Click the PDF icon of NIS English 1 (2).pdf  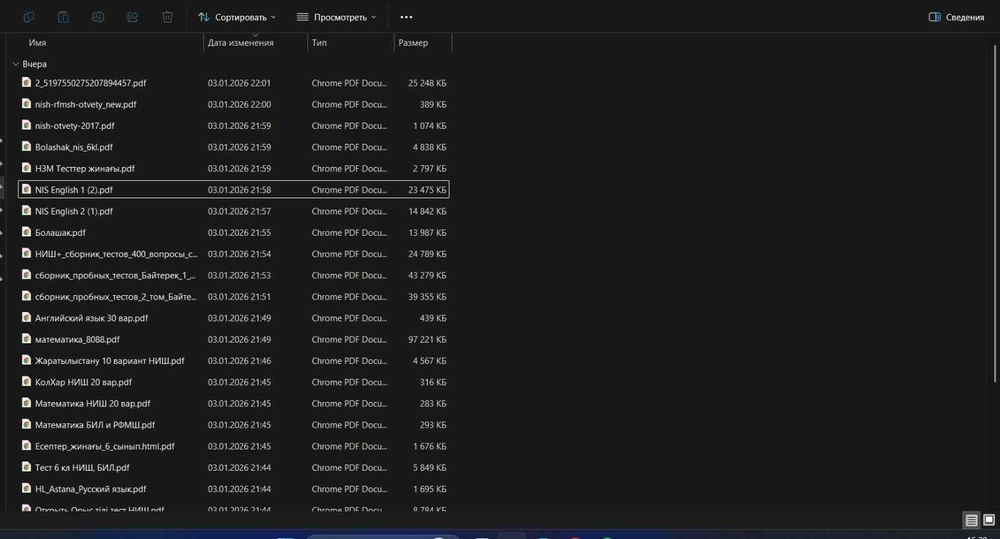[x=26, y=189]
